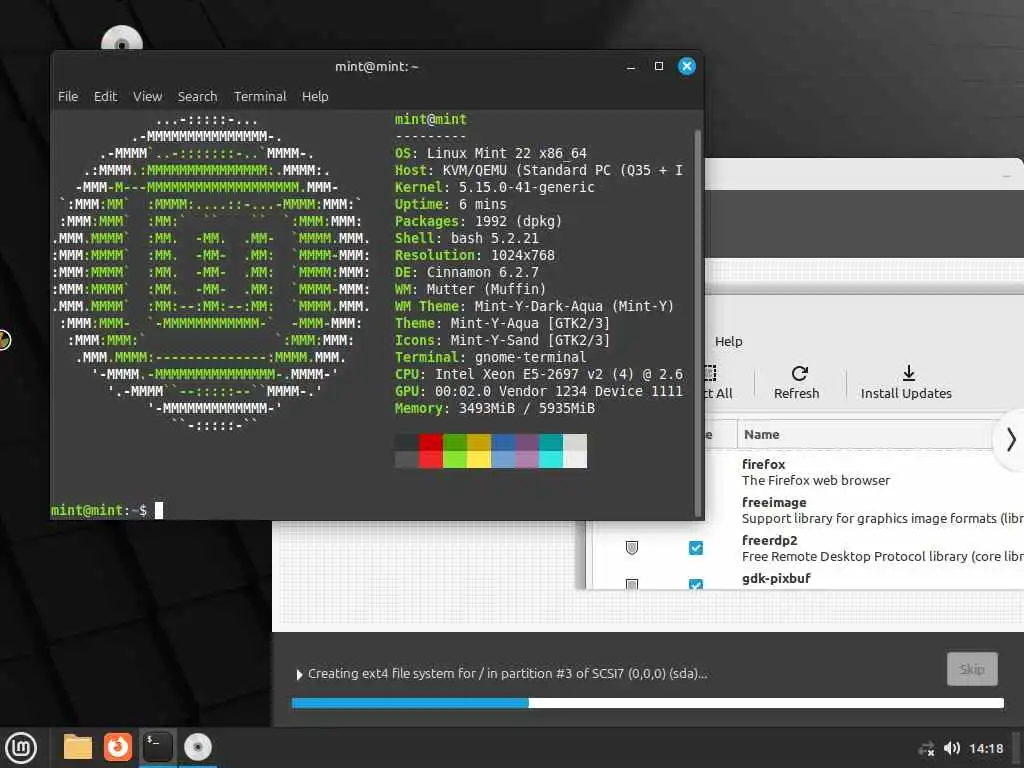Open the volume speaker tray icon
This screenshot has height=768, width=1024.
tap(952, 748)
